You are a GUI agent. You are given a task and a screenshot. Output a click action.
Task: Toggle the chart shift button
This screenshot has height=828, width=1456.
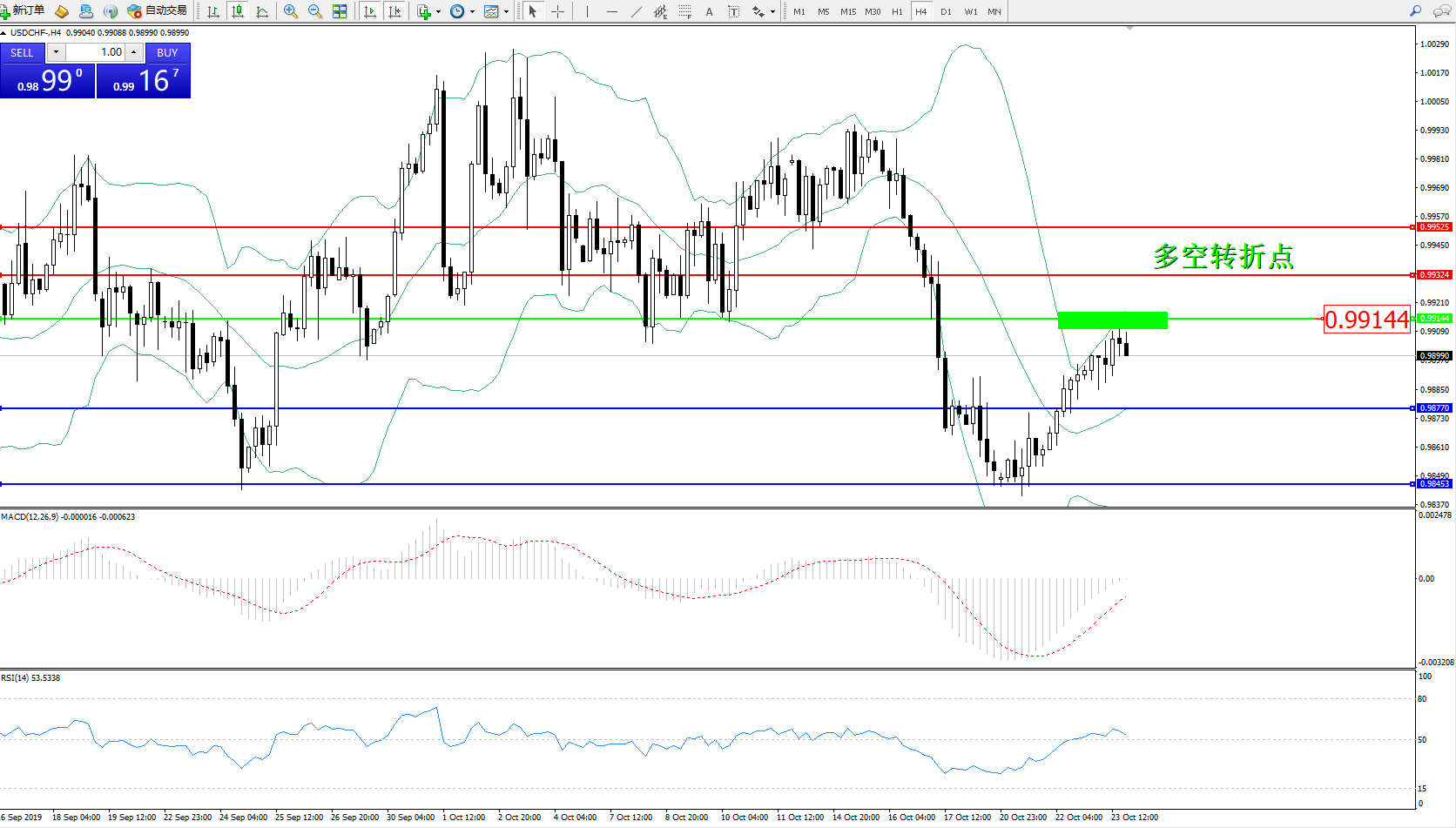click(x=394, y=11)
